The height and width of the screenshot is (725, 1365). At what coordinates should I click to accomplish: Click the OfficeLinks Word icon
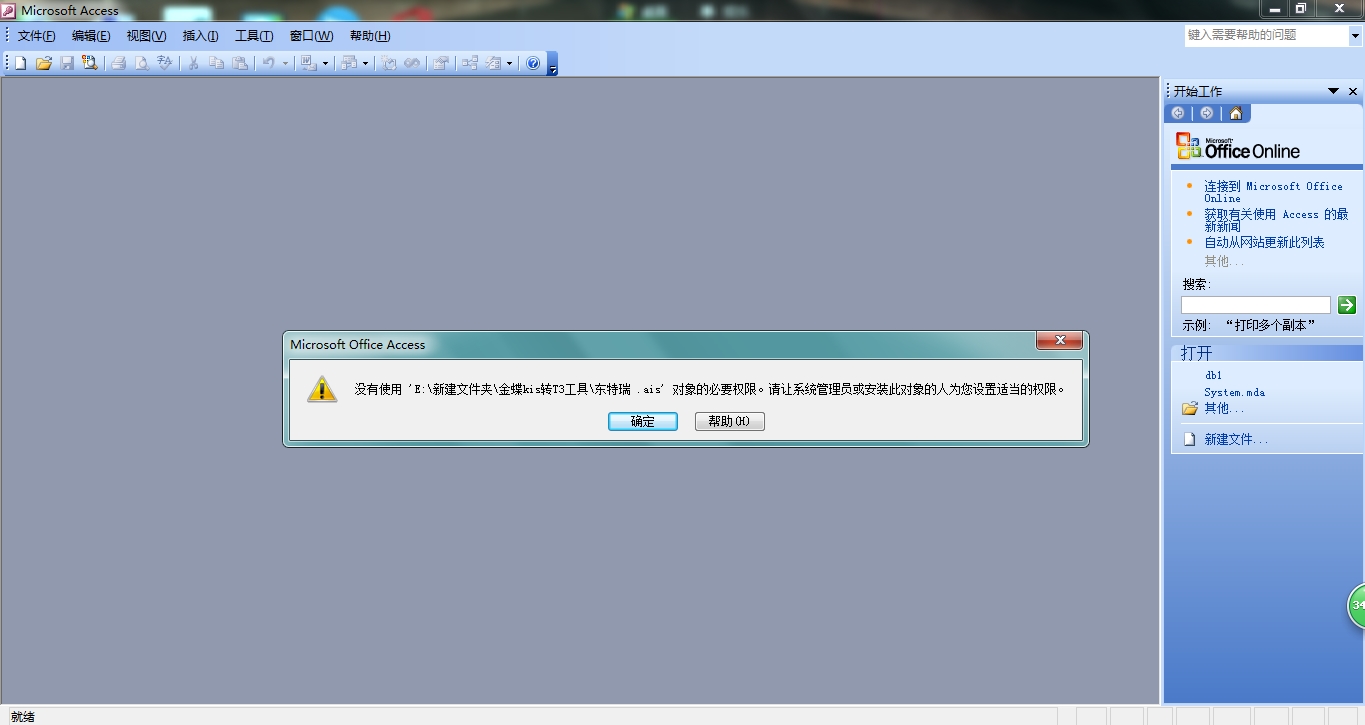[309, 63]
